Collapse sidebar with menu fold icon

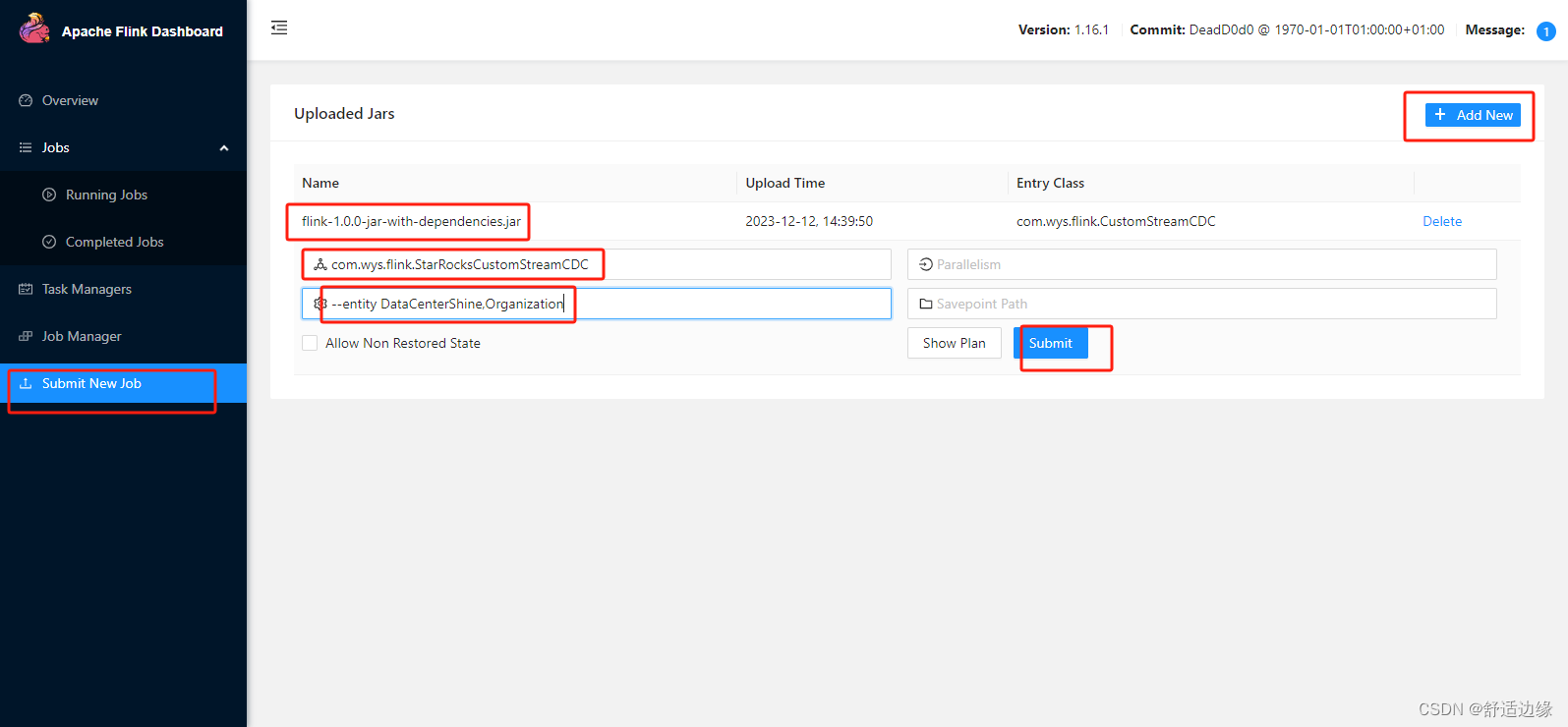[x=279, y=28]
